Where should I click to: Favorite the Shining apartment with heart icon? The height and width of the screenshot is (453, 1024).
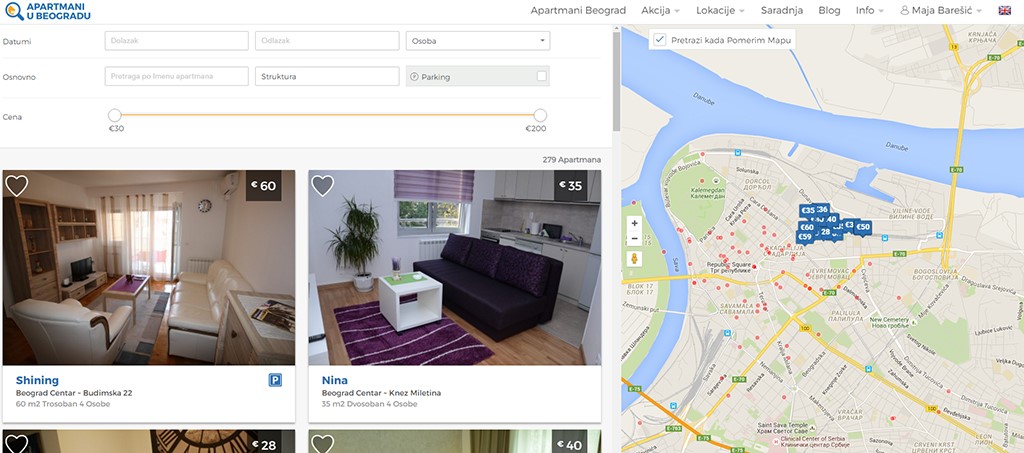point(16,185)
